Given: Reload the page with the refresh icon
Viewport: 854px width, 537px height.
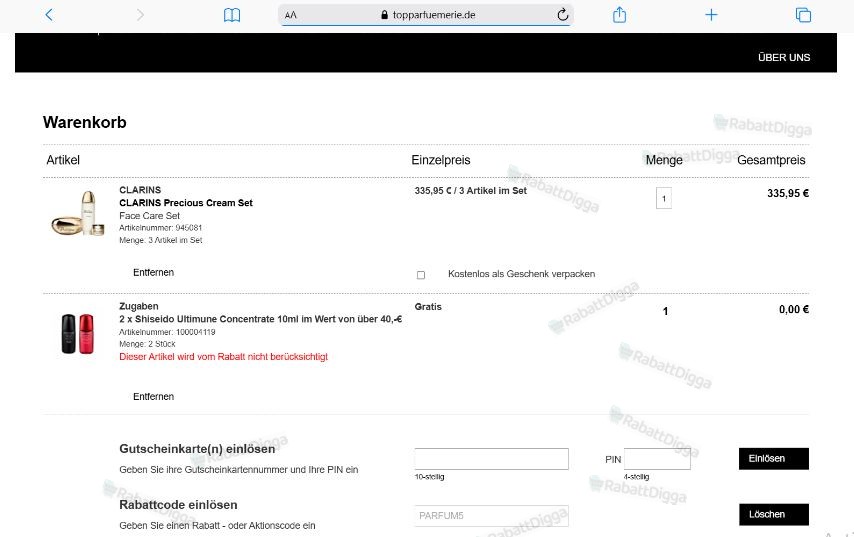Looking at the screenshot, I should [x=563, y=15].
